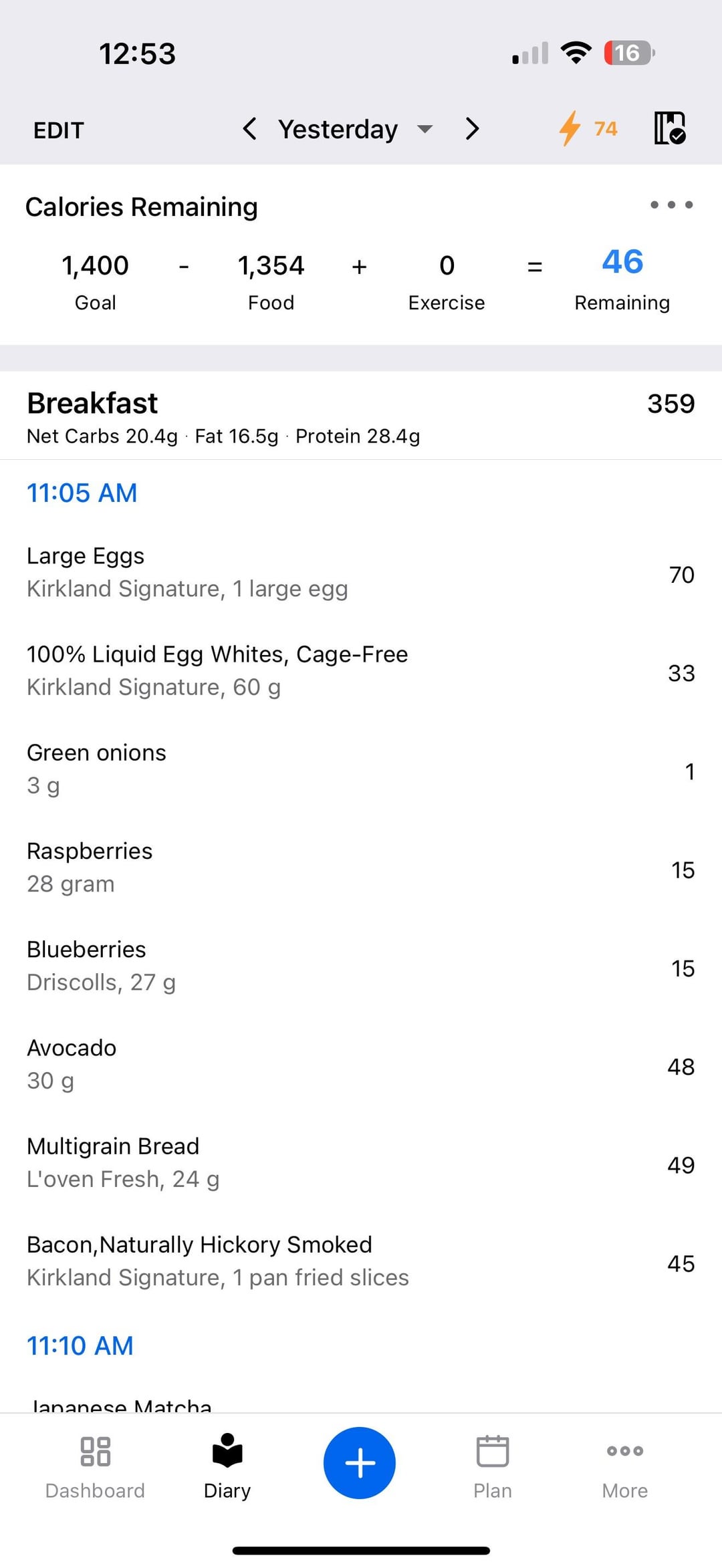Tap the 11:10 AM timestamp
The width and height of the screenshot is (722, 1568).
80,1345
